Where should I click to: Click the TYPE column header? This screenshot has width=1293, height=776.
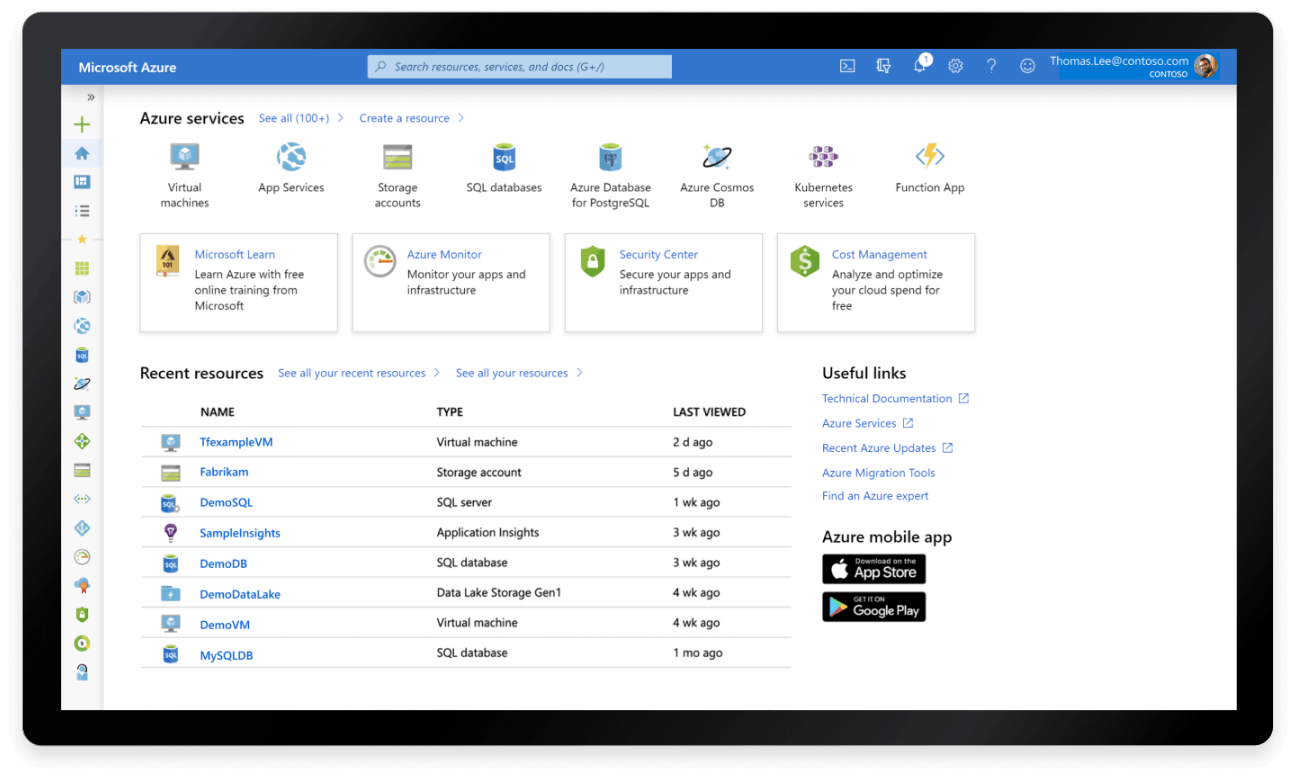(x=450, y=412)
